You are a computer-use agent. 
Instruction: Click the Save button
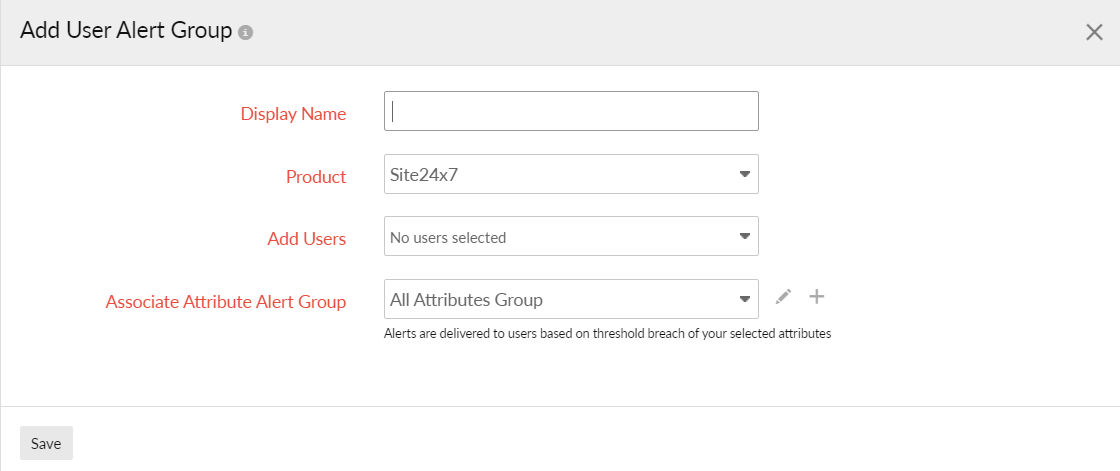(46, 443)
